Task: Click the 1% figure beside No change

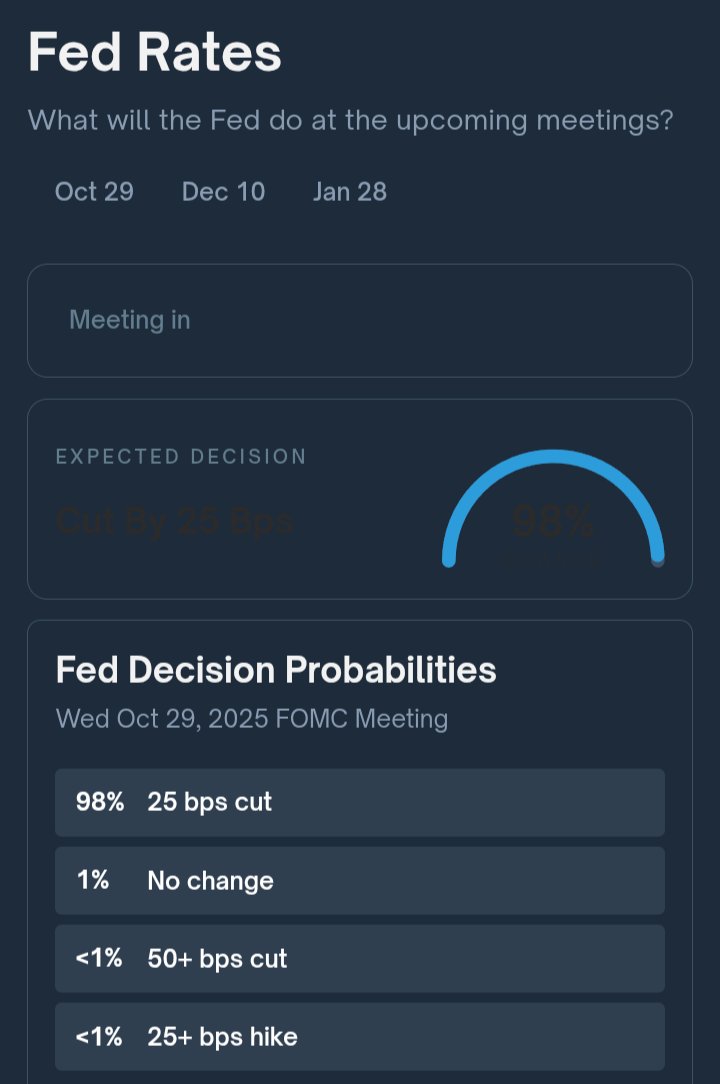Action: tap(93, 880)
